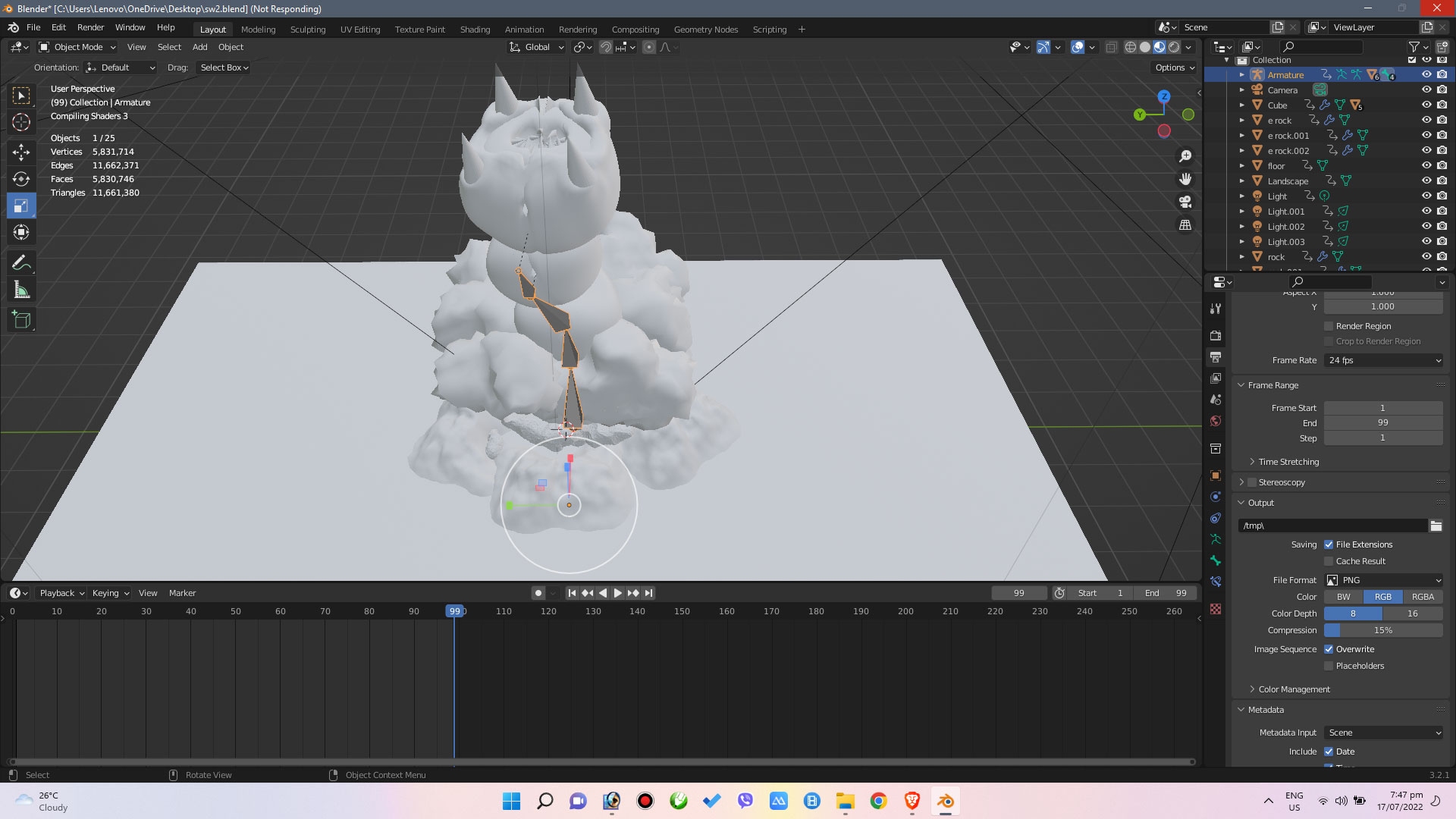
Task: Open the World properties tab
Action: 1216,421
